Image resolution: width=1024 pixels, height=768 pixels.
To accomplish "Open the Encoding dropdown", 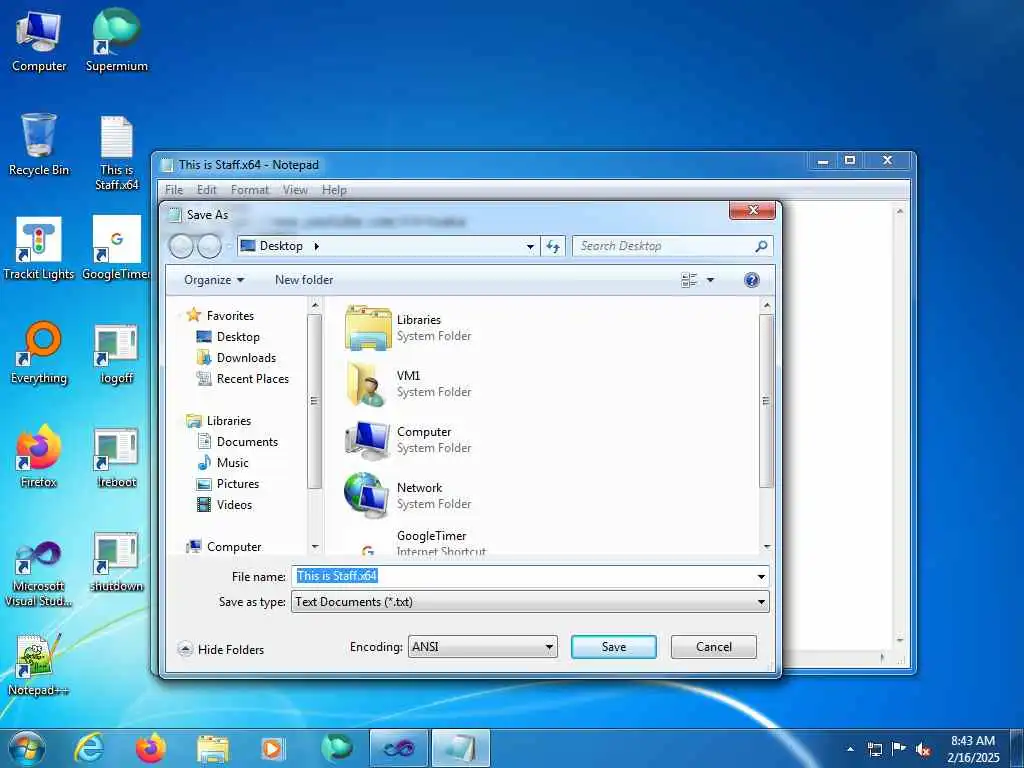I will 549,647.
